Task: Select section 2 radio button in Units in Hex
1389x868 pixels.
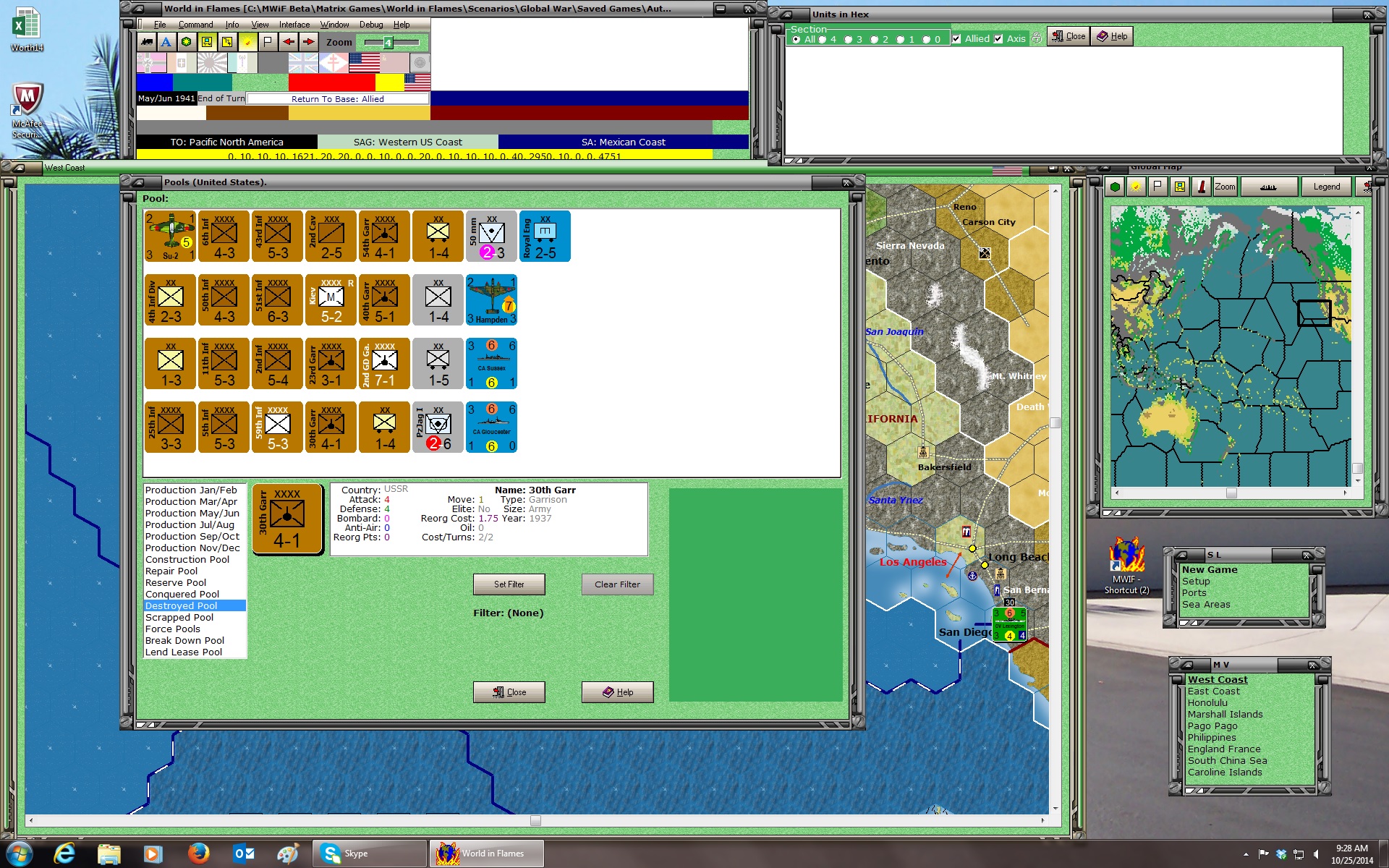Action: point(875,39)
